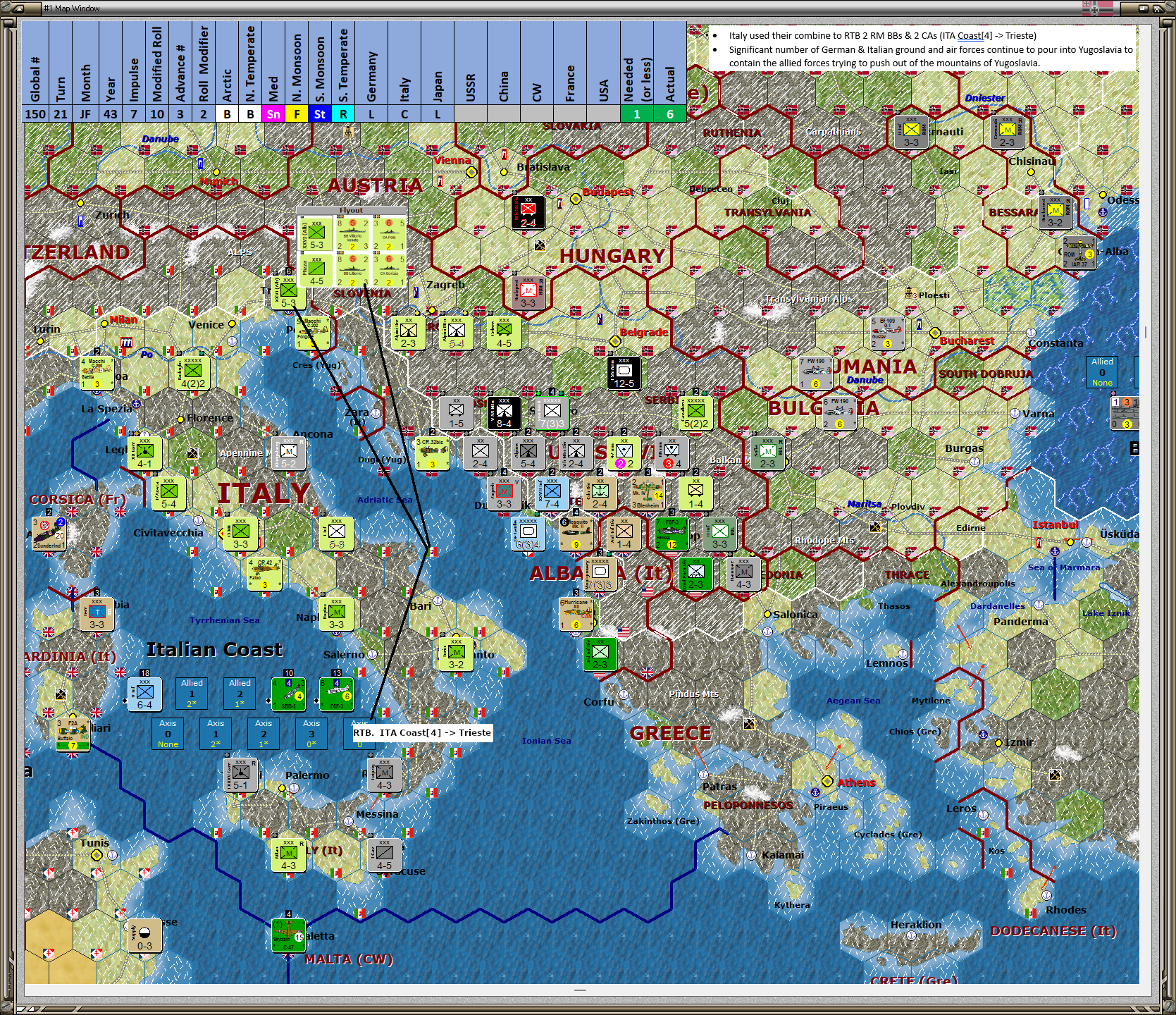1176x1015 pixels.
Task: Click Italian Coast Allied 2 sea box
Action: (240, 694)
